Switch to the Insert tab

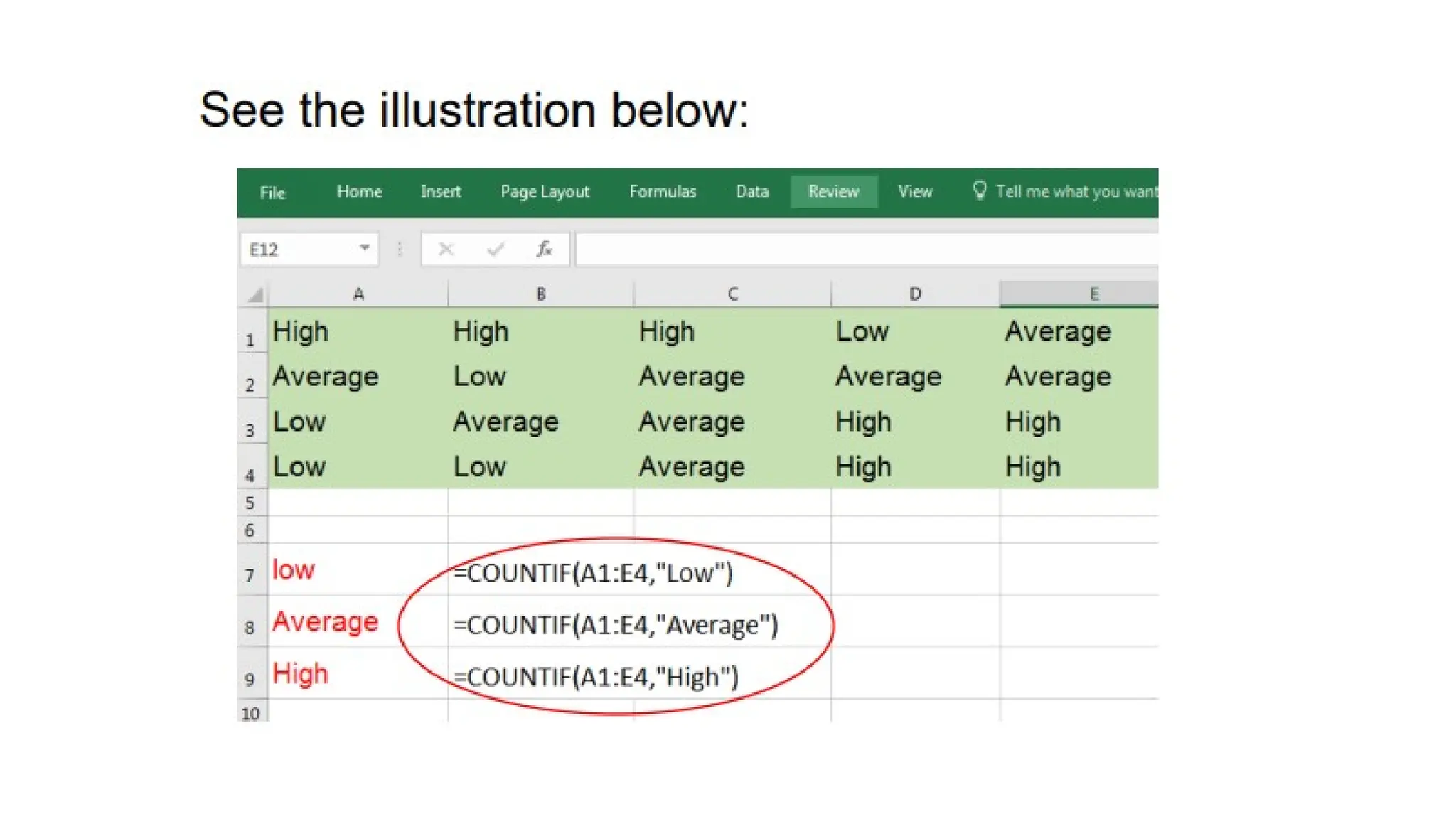coord(440,191)
